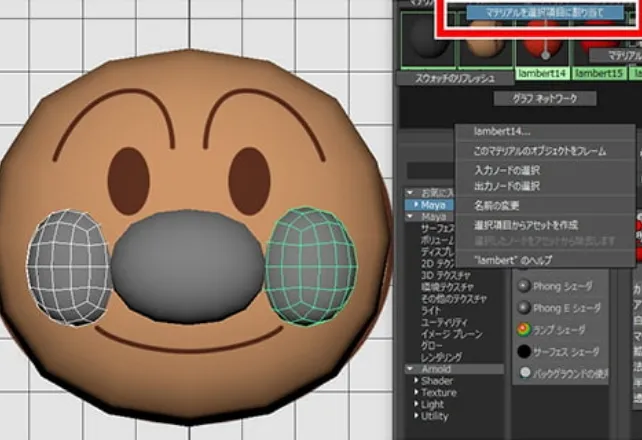
Task: Expand the Arnold Utility subcategory
Action: [416, 416]
